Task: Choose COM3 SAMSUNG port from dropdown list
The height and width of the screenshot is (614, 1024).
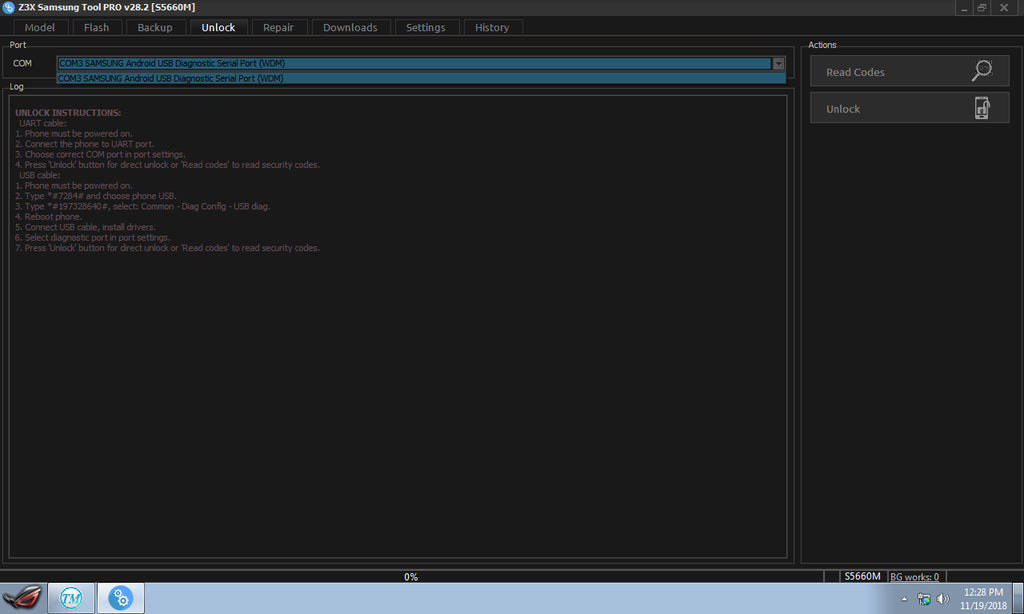Action: coord(421,78)
